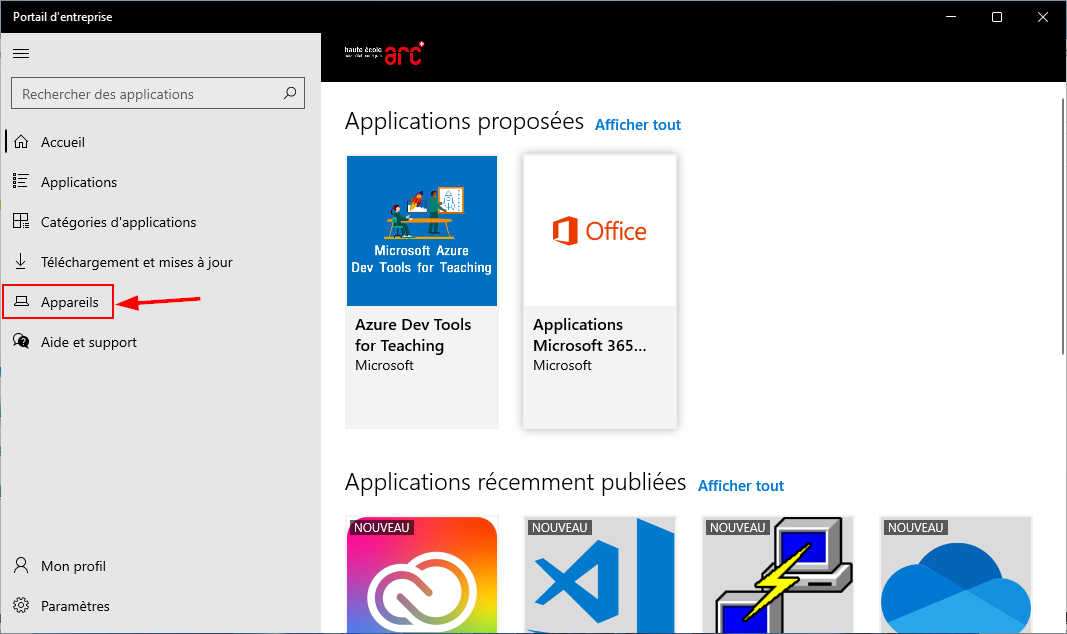The width and height of the screenshot is (1067, 634).
Task: Open Catégories d'applications
Action: tap(161, 222)
